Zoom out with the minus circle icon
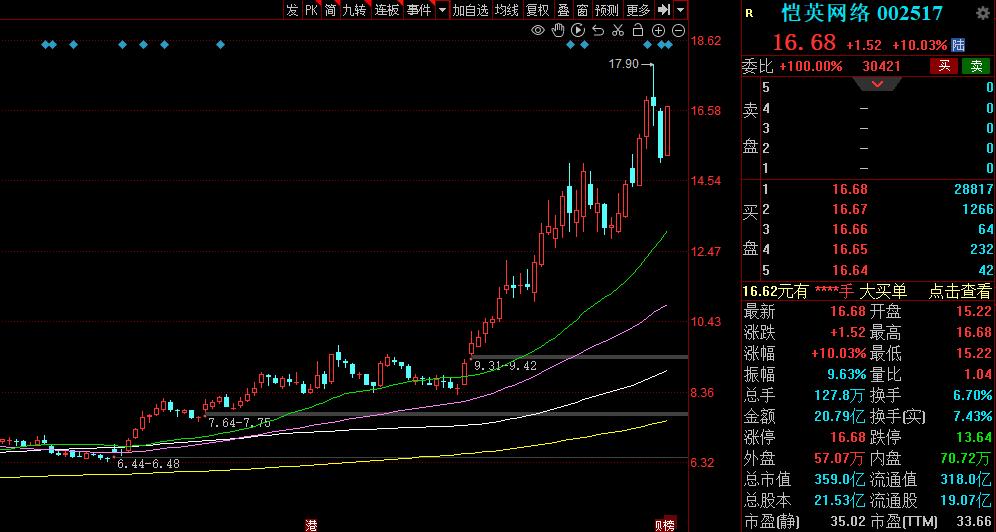This screenshot has width=996, height=532. tap(678, 30)
